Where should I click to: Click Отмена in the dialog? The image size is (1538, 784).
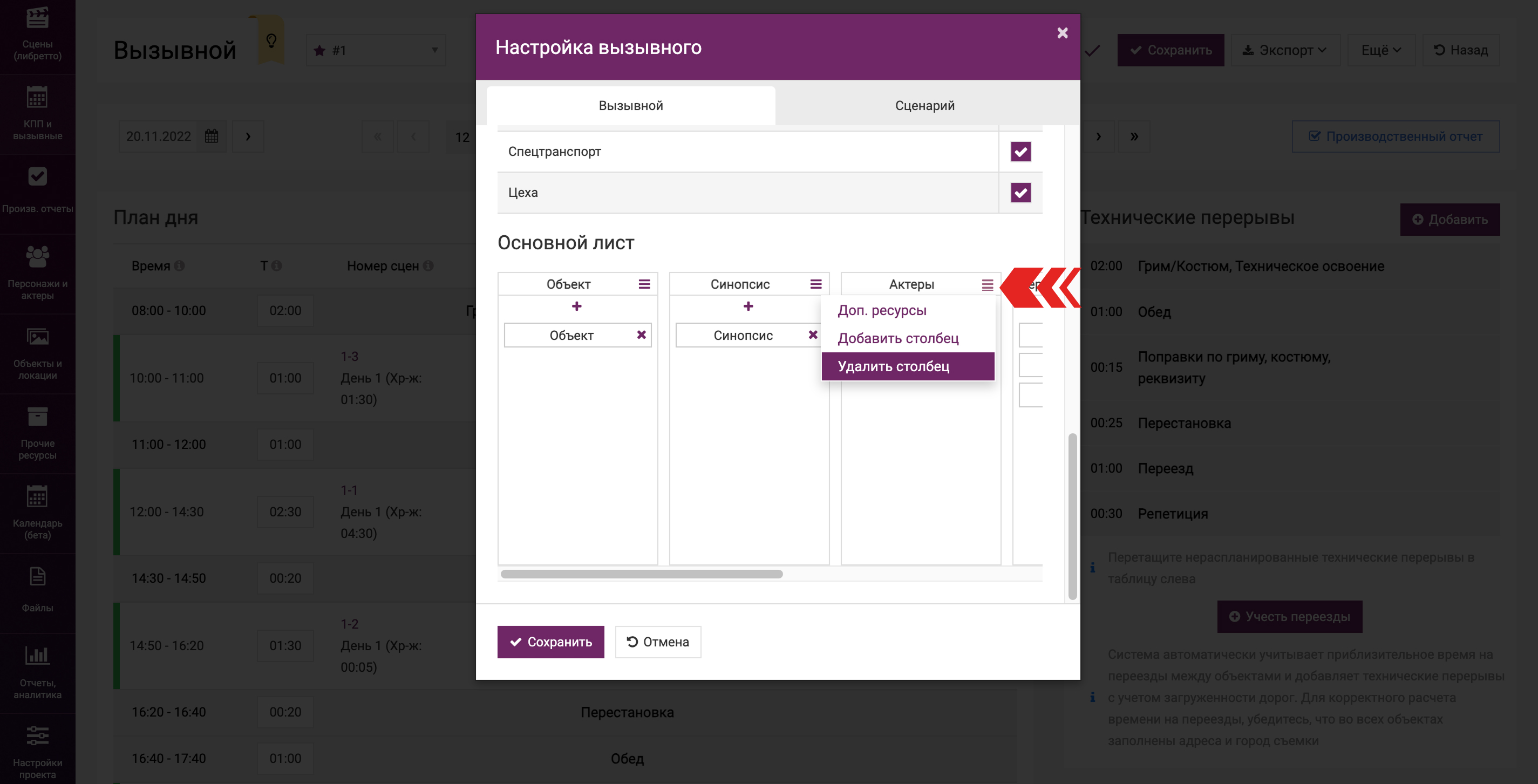click(657, 642)
